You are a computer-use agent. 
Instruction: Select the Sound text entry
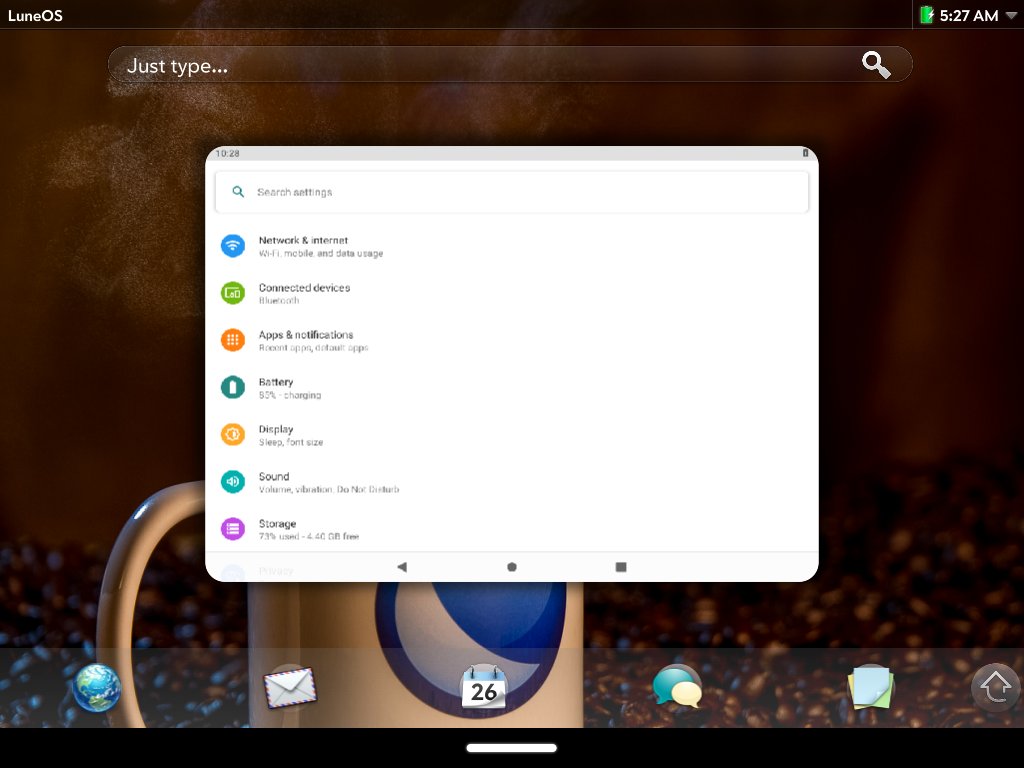[x=274, y=476]
